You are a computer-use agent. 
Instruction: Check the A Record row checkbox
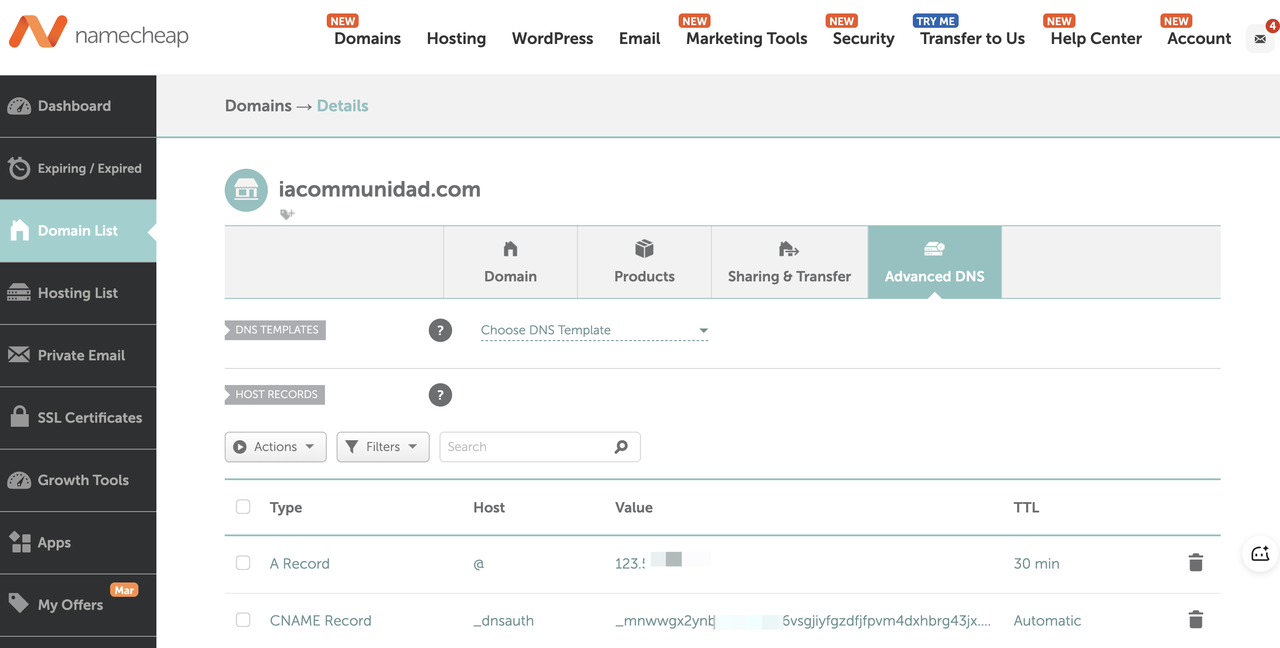[243, 563]
